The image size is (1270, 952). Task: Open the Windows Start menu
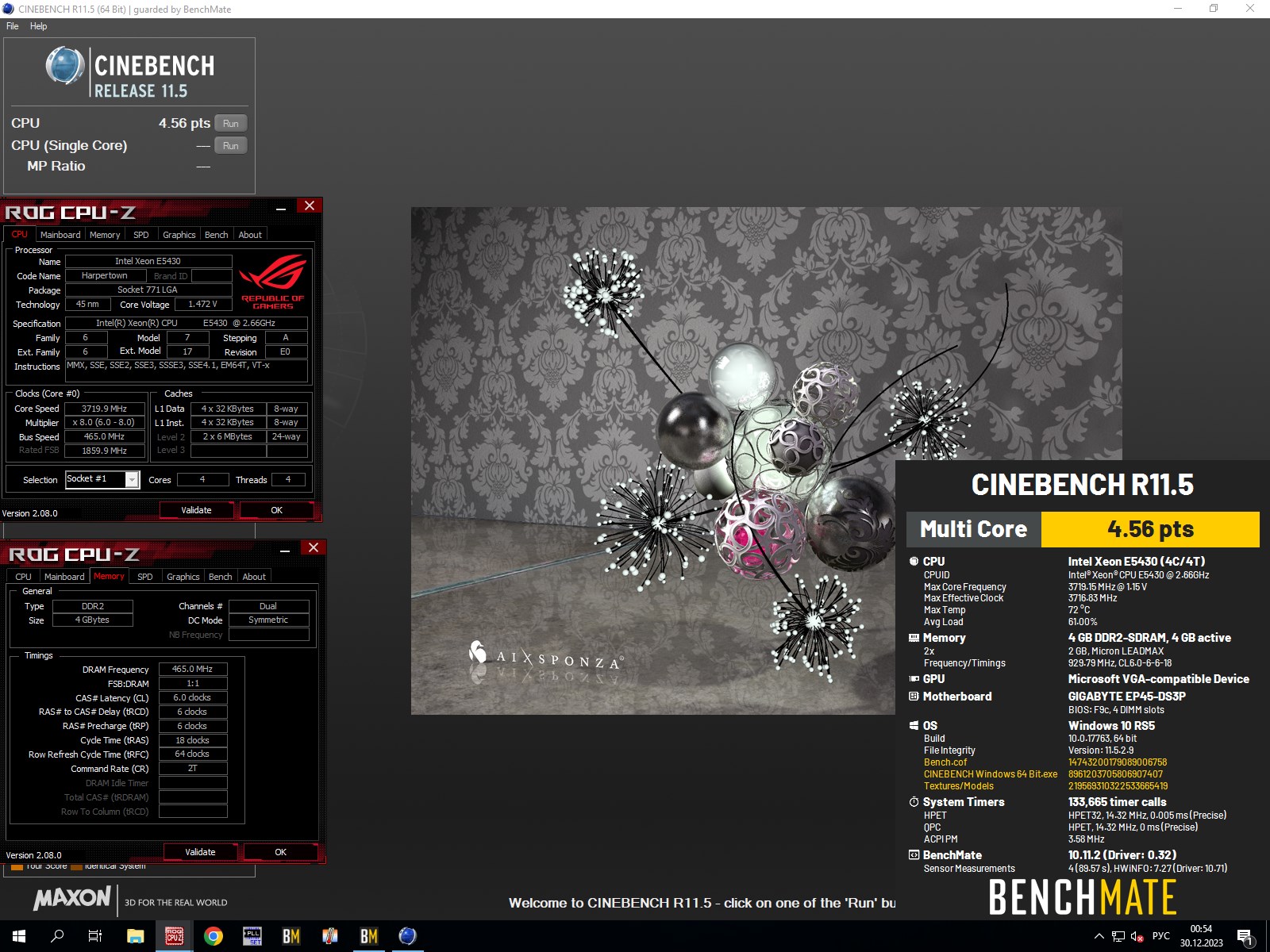[19, 936]
